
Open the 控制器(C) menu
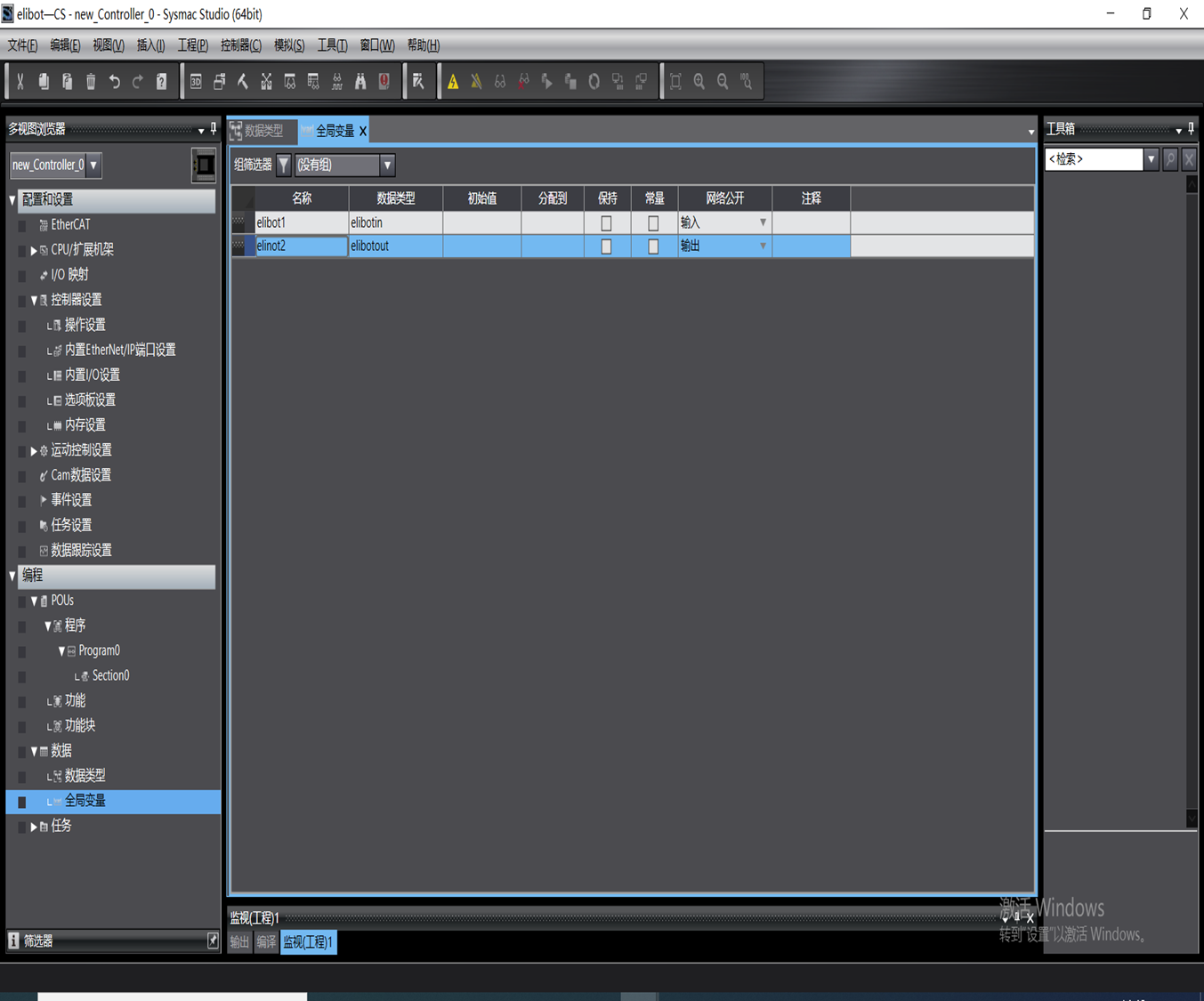pos(240,45)
